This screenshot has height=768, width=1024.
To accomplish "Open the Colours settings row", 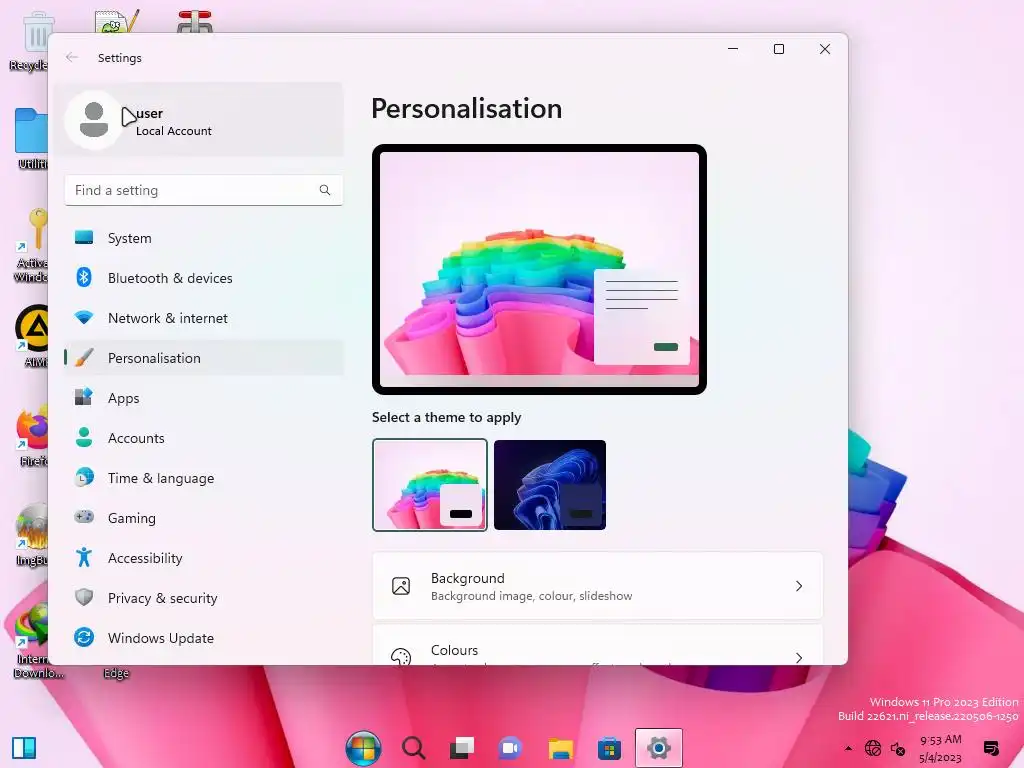I will tap(598, 645).
